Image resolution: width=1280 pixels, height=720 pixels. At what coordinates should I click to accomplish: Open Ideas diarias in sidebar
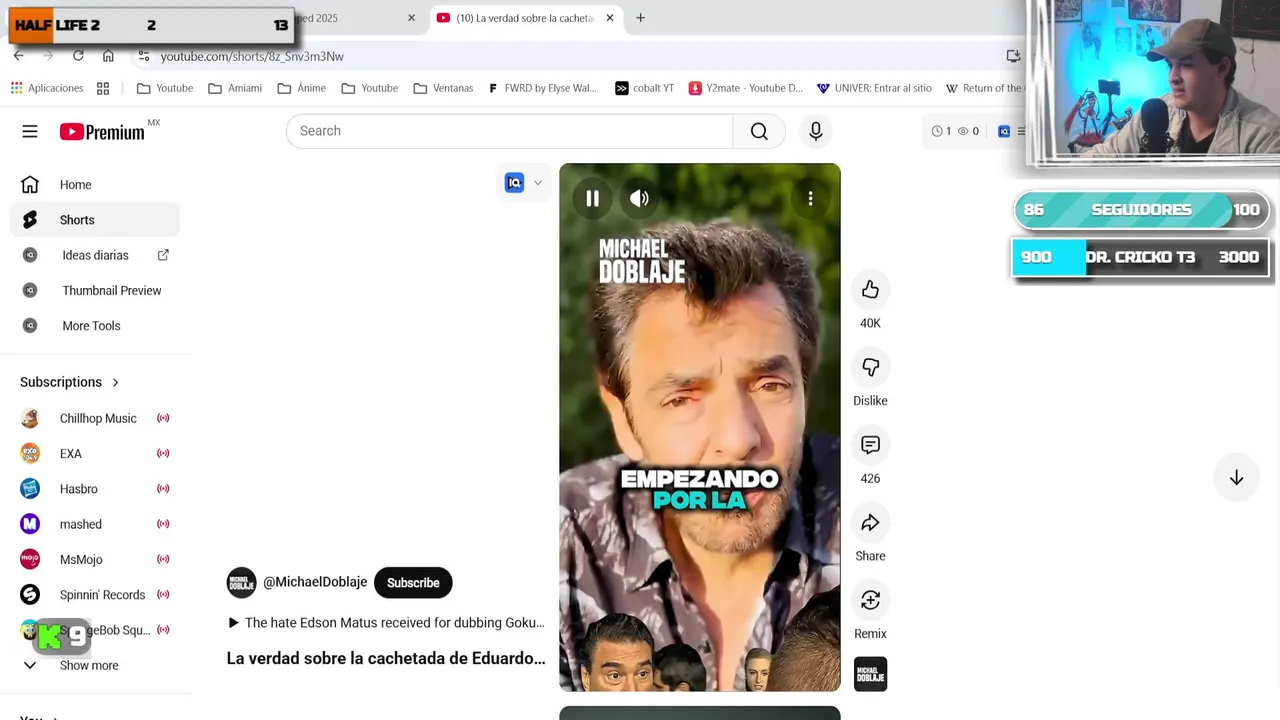pyautogui.click(x=95, y=255)
